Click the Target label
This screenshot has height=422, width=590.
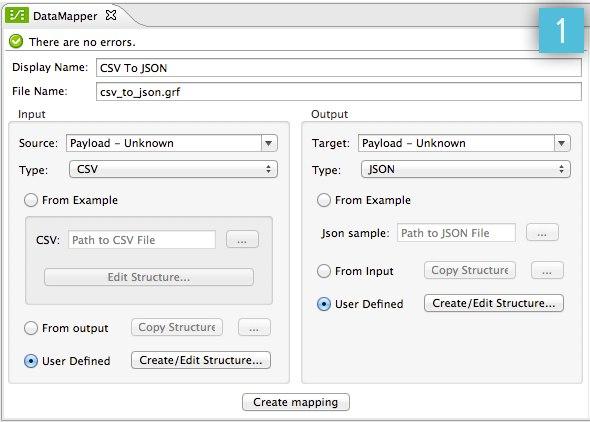point(331,143)
